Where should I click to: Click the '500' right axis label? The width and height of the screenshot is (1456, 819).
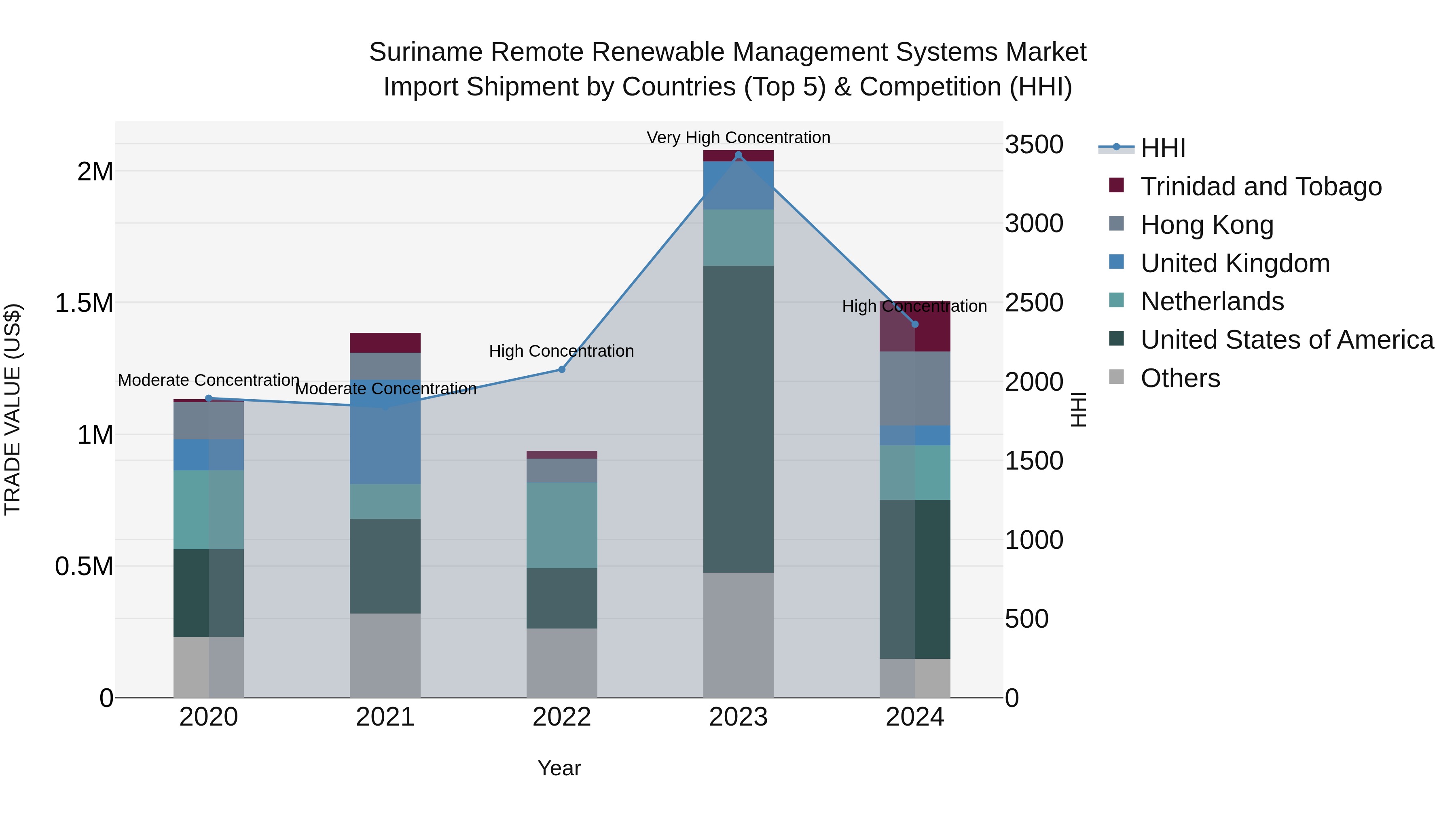(x=1027, y=619)
